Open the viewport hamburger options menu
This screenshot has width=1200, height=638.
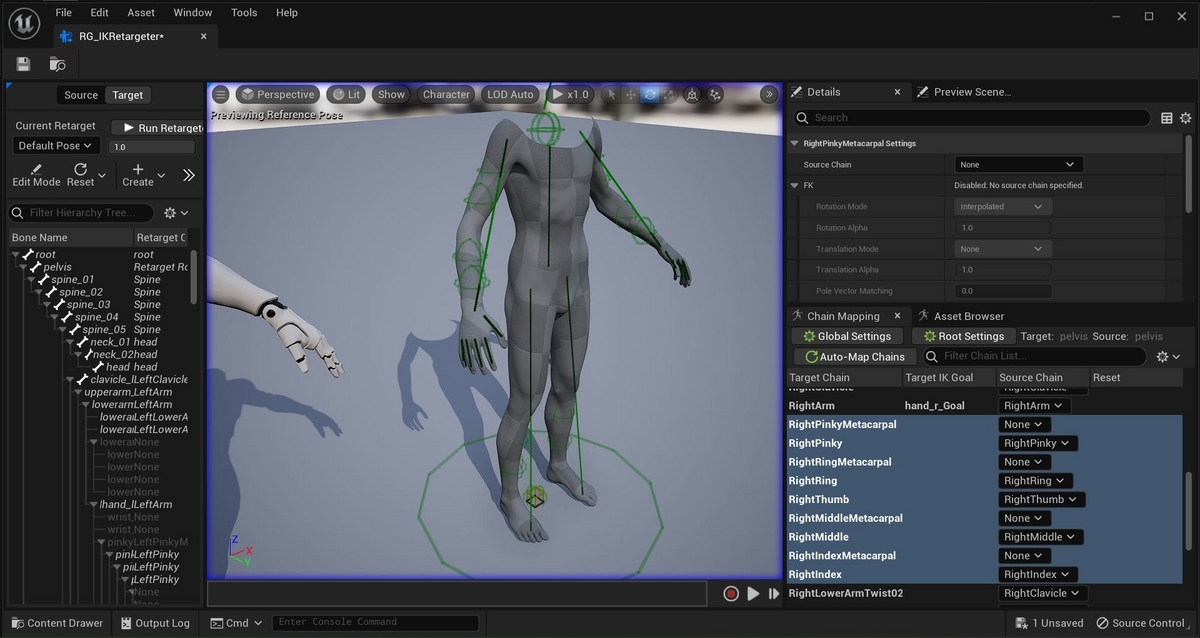point(221,95)
